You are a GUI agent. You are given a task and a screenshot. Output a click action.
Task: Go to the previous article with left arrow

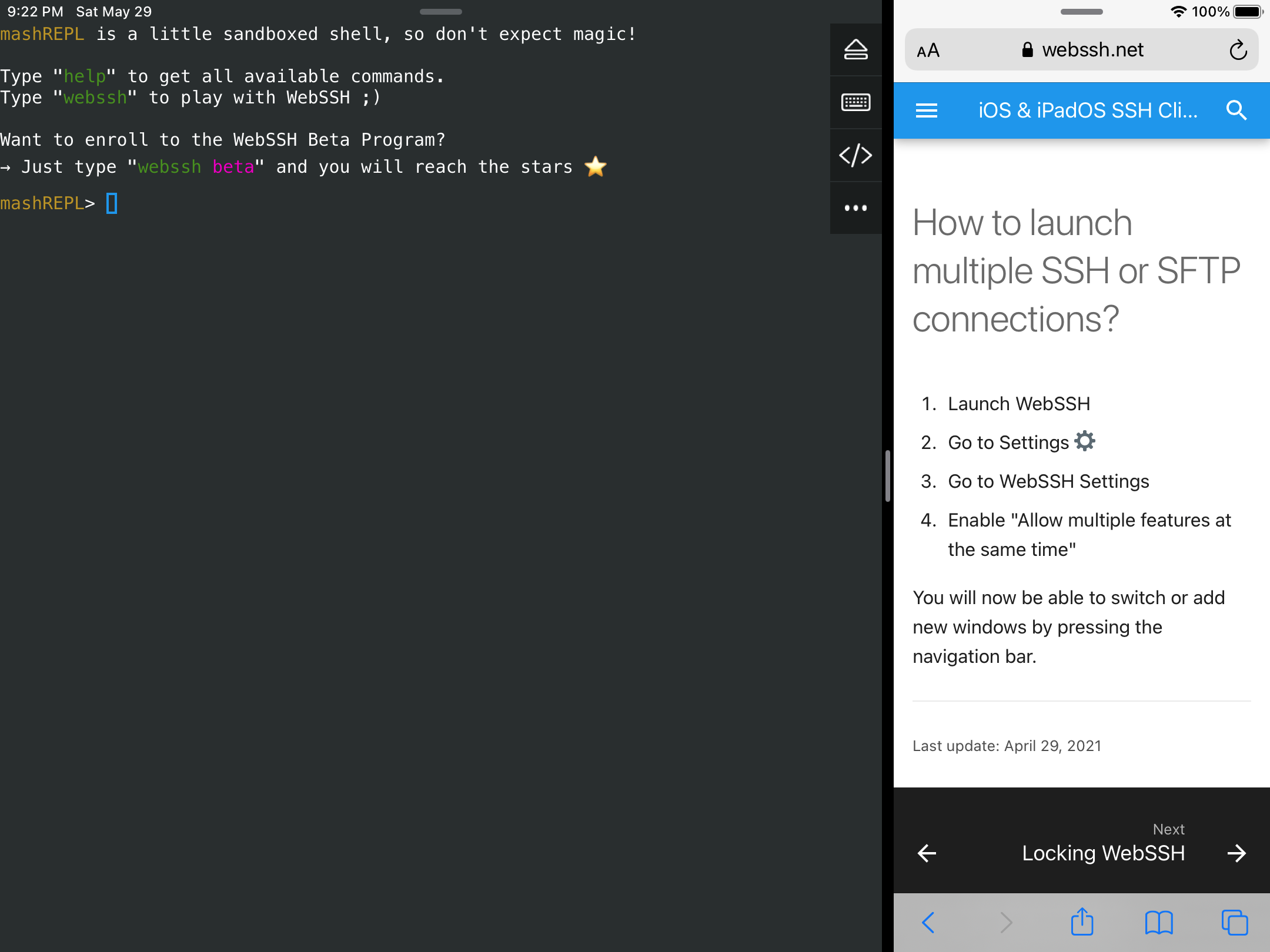coord(927,853)
